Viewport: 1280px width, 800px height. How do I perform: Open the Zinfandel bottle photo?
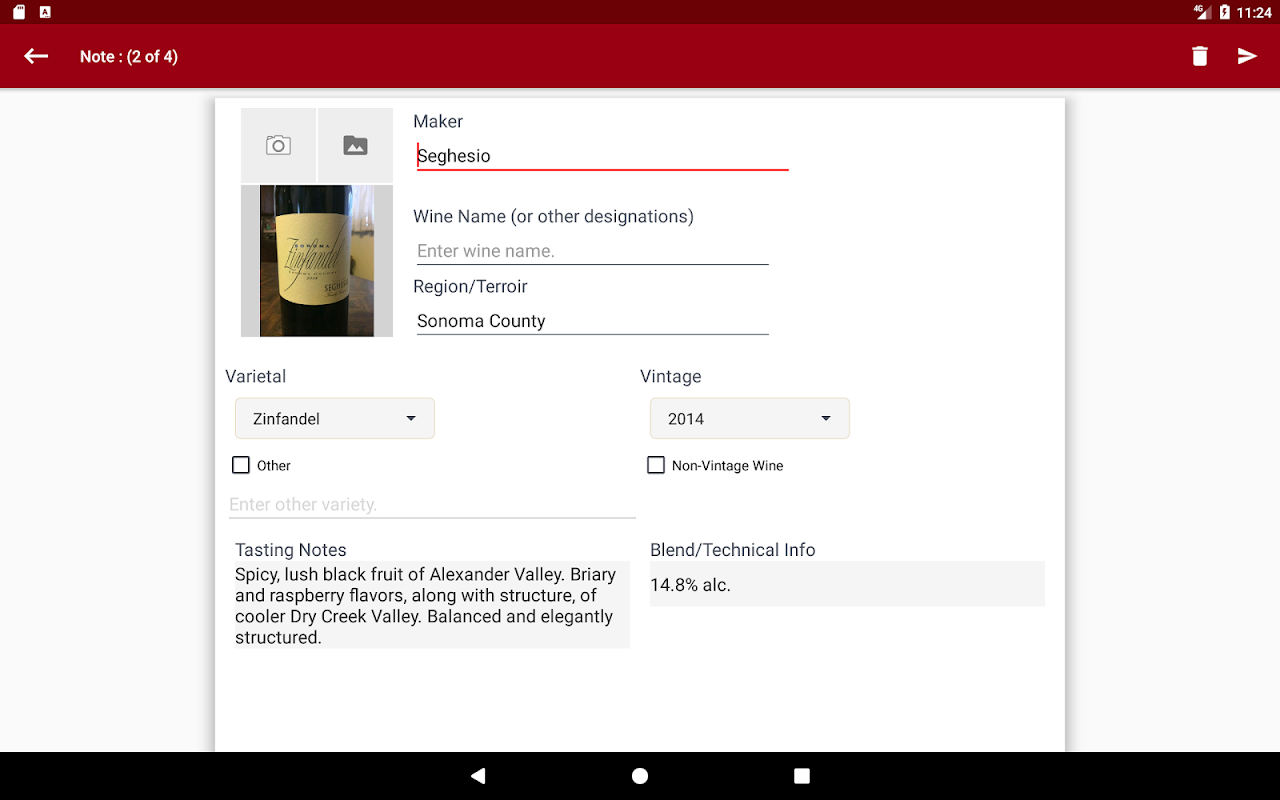click(x=317, y=261)
